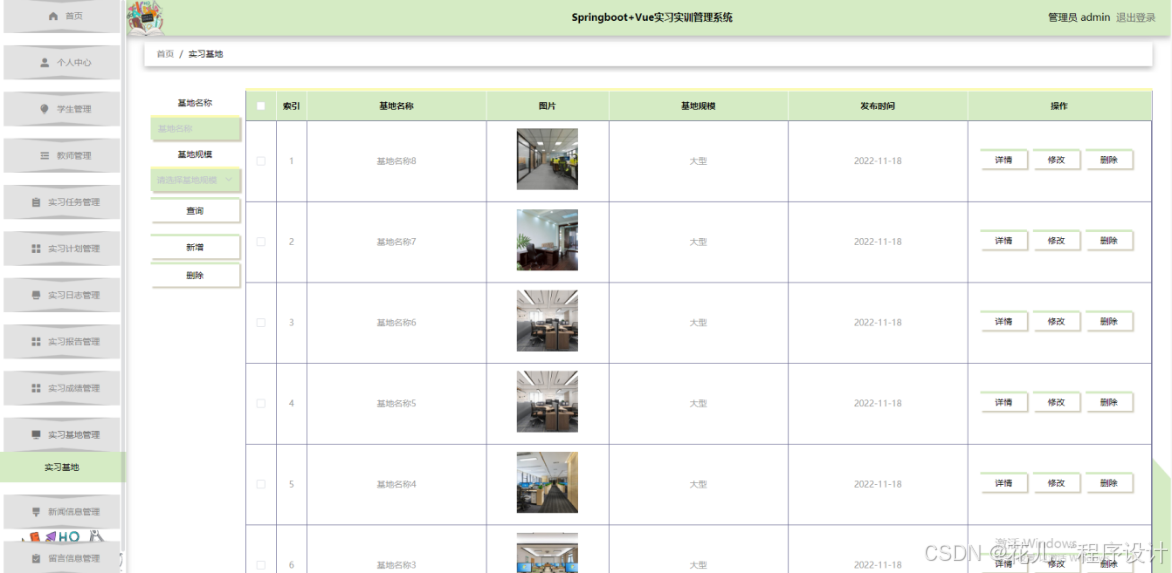Image resolution: width=1172 pixels, height=573 pixels.
Task: Click the 删除 button below 新增
Action: coord(195,276)
